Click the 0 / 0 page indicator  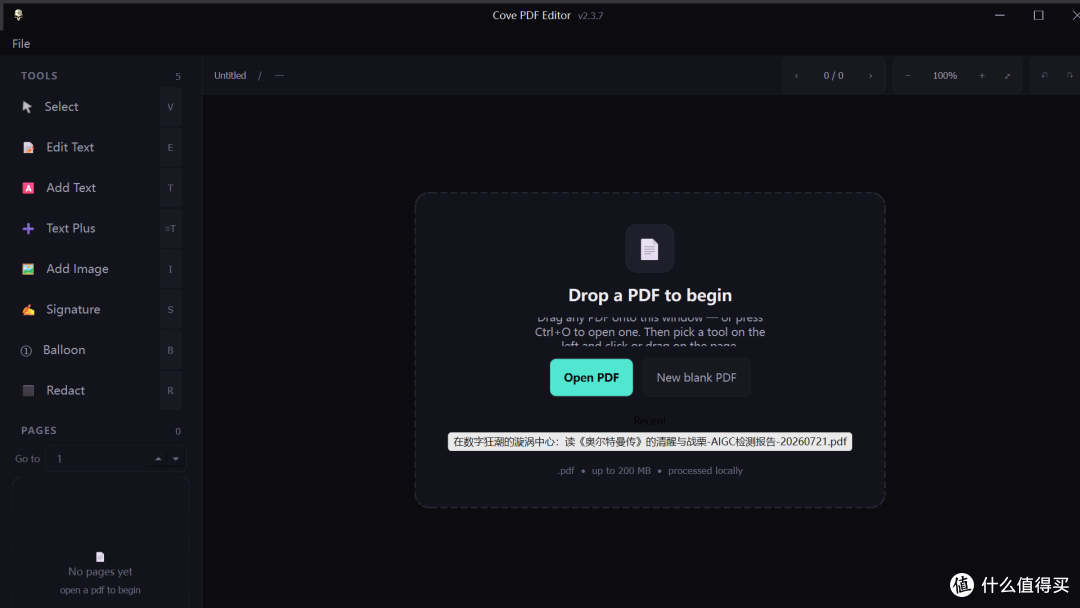pyautogui.click(x=833, y=76)
